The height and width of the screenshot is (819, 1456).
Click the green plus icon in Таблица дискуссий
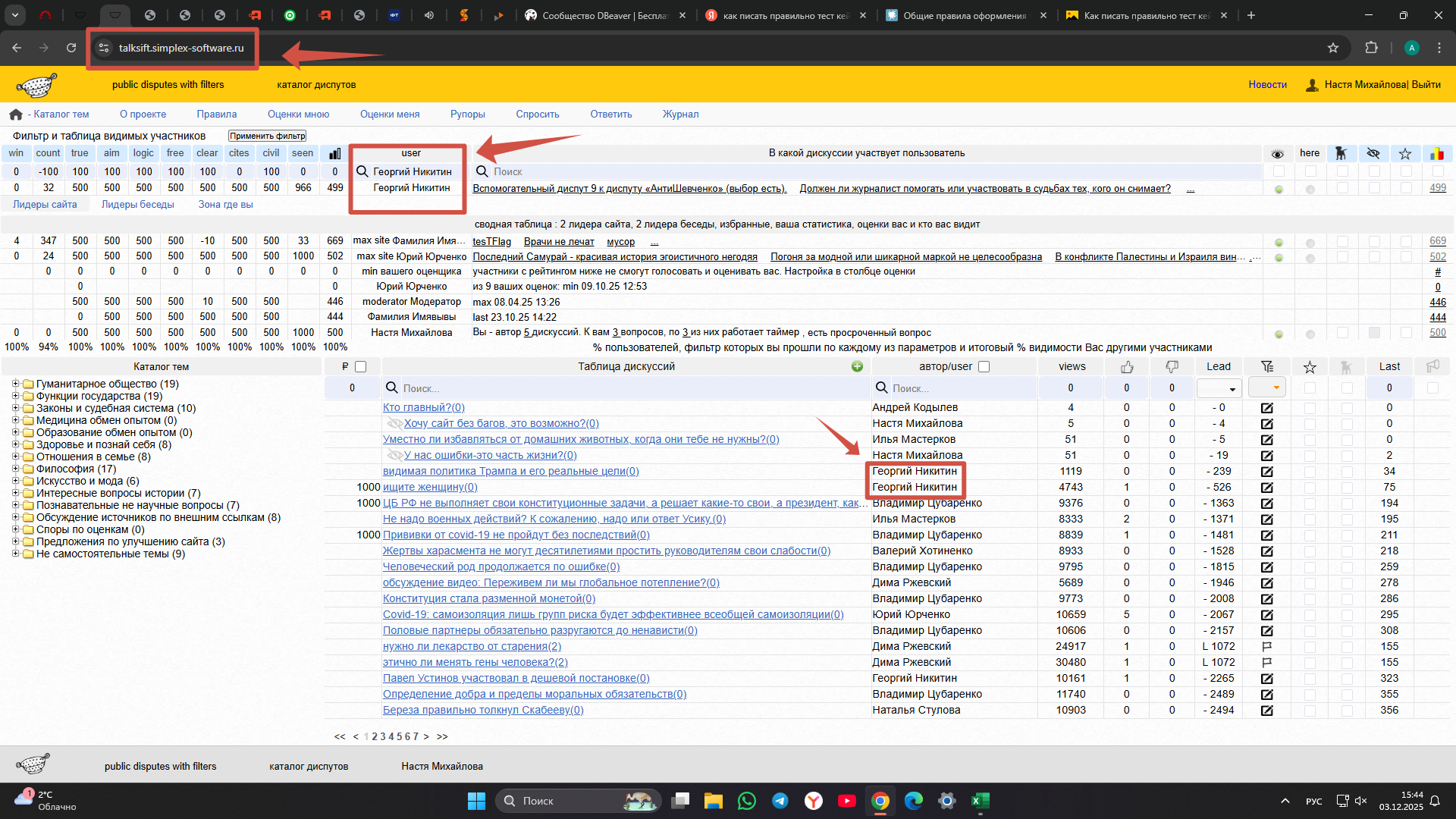click(857, 366)
